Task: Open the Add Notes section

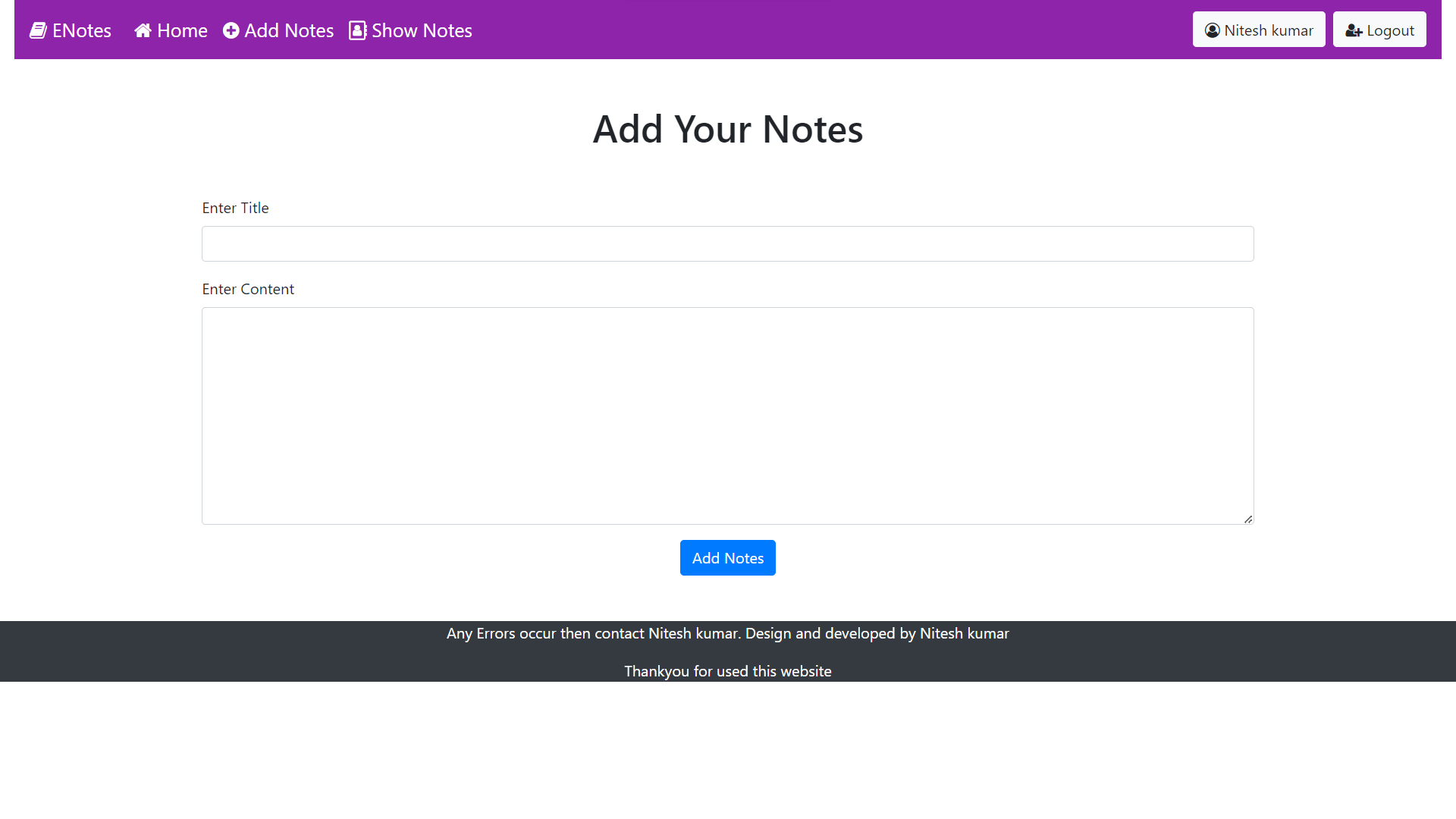Action: (278, 31)
